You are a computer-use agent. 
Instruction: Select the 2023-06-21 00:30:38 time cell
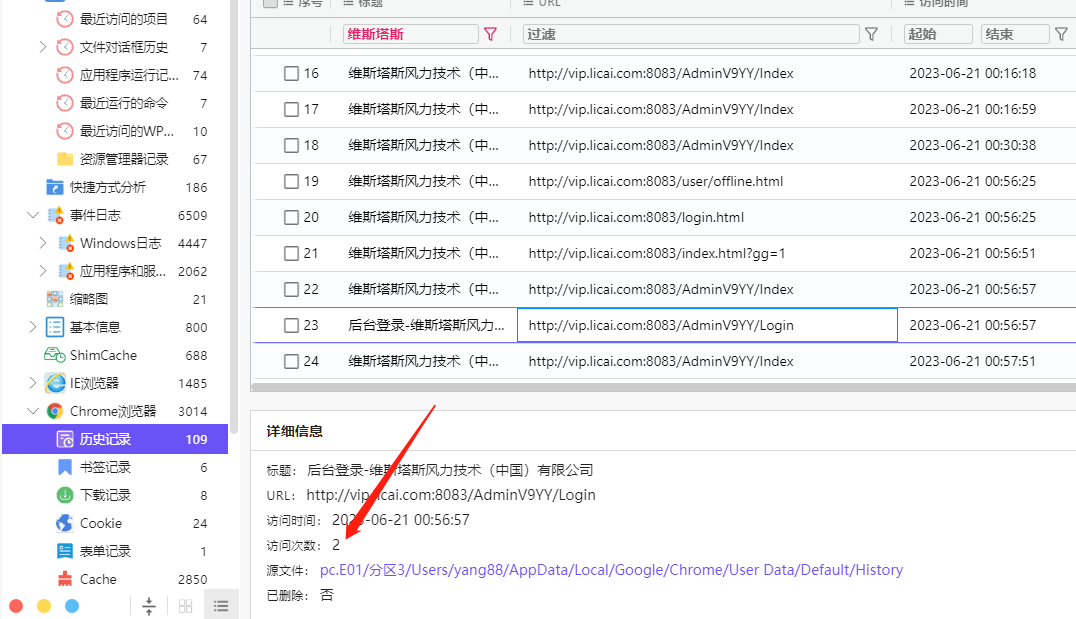click(x=972, y=145)
